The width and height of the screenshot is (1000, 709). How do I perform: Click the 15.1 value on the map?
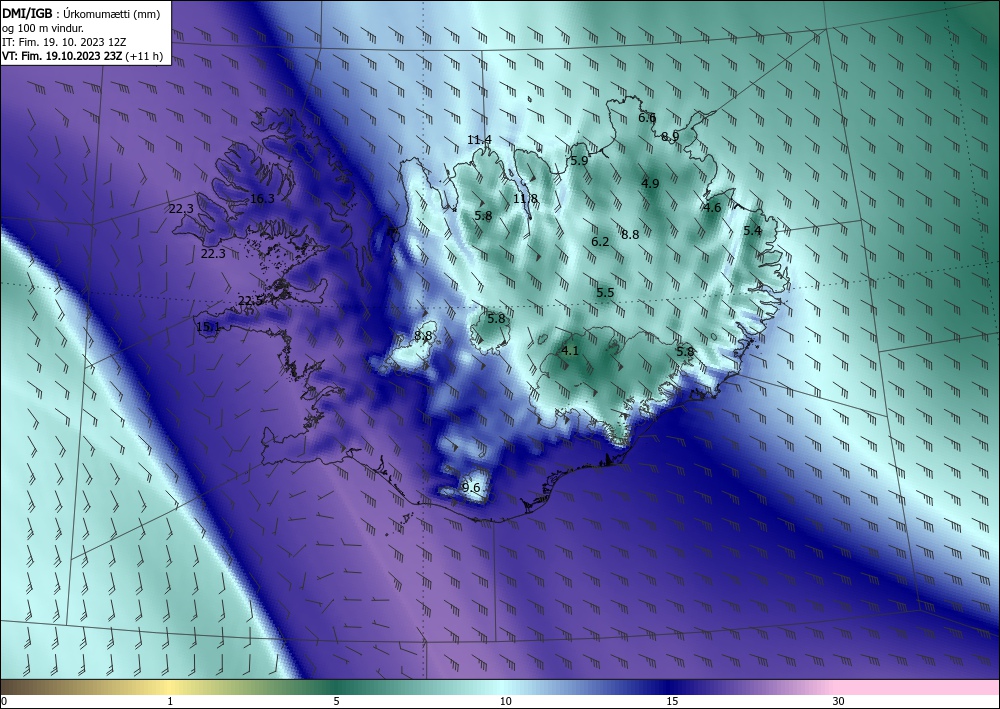pos(208,327)
